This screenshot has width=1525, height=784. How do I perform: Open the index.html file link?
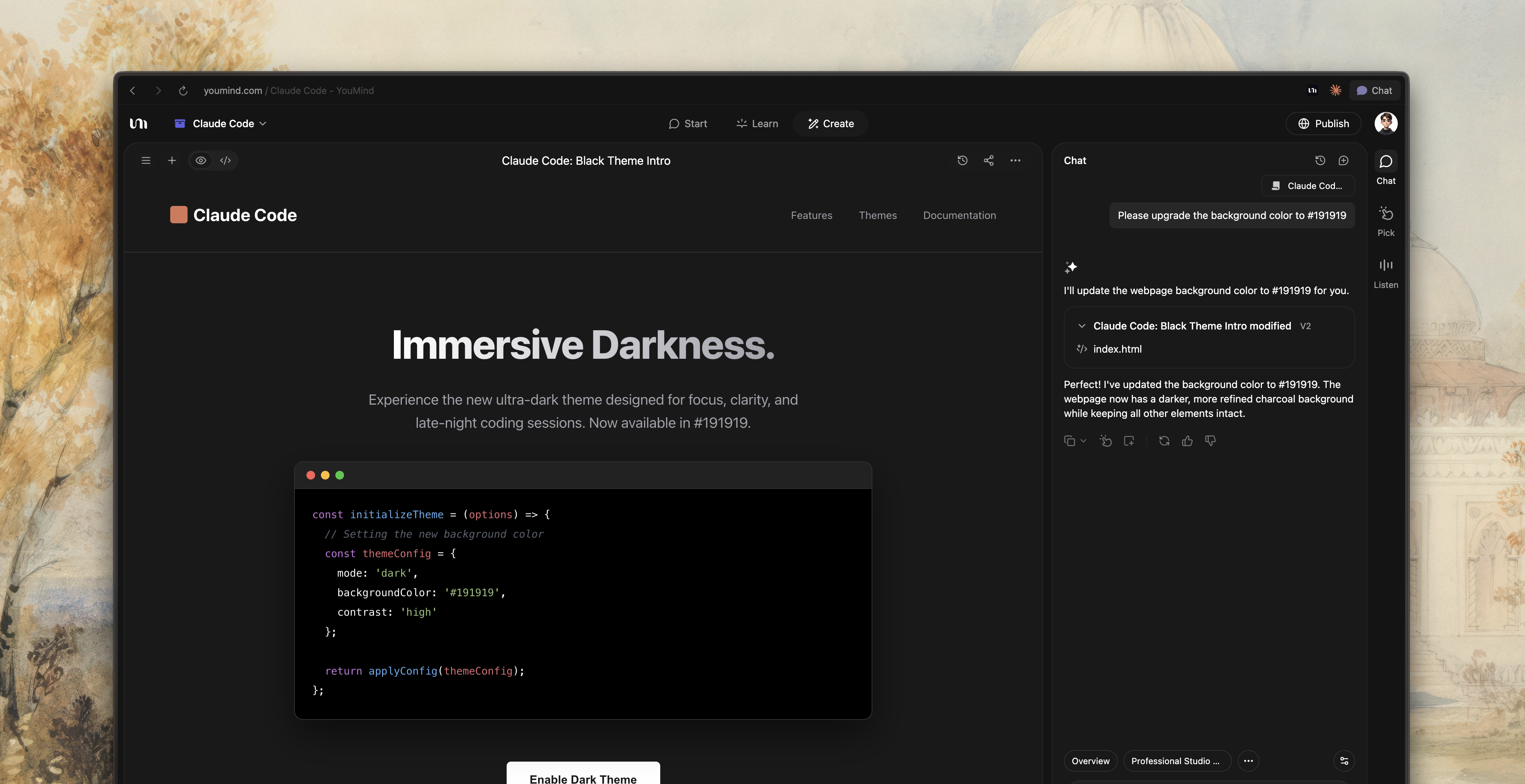(x=1117, y=349)
